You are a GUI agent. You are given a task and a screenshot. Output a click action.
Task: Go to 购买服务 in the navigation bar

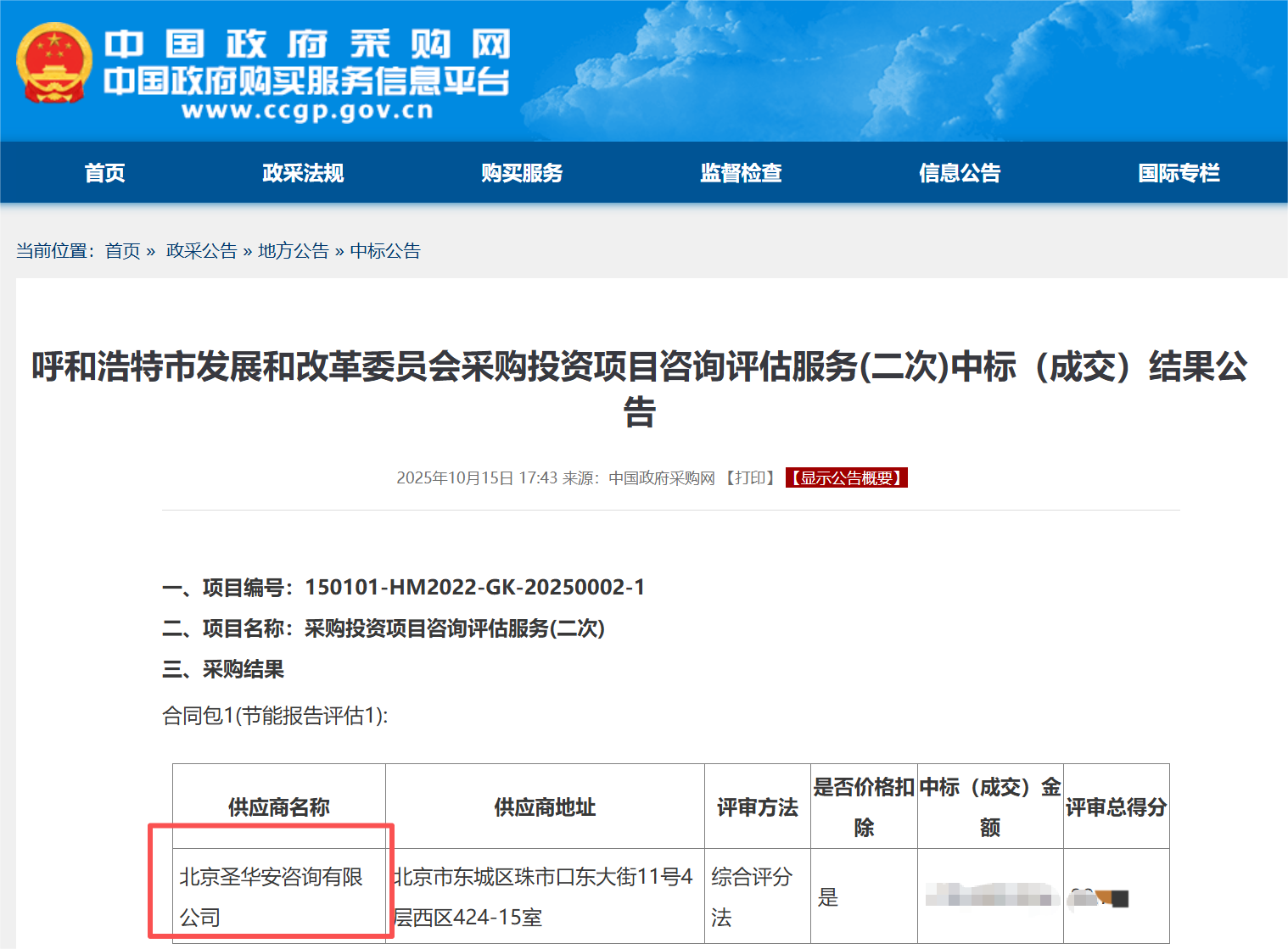522,173
